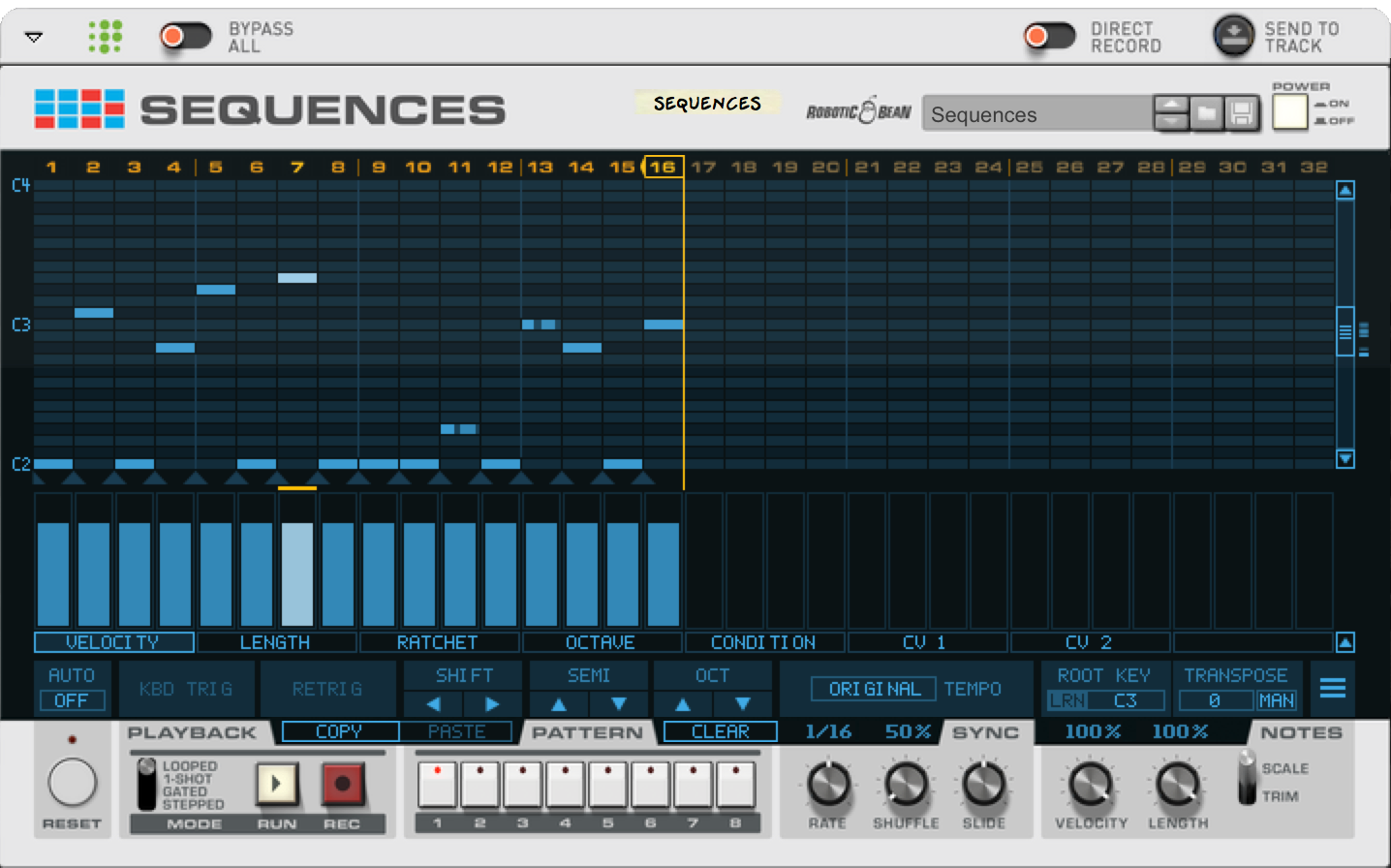Click the COPY pattern button
This screenshot has height=868, width=1391.
click(x=340, y=731)
